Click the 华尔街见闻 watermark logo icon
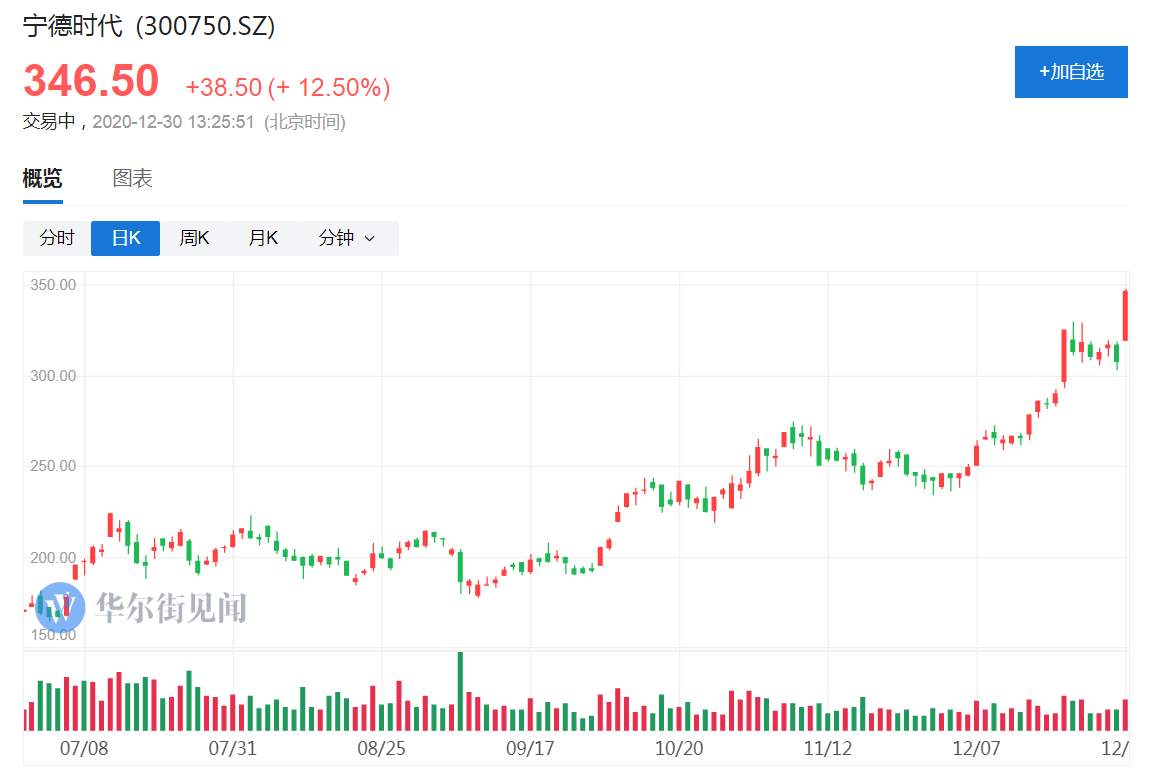This screenshot has height=774, width=1160. click(60, 607)
